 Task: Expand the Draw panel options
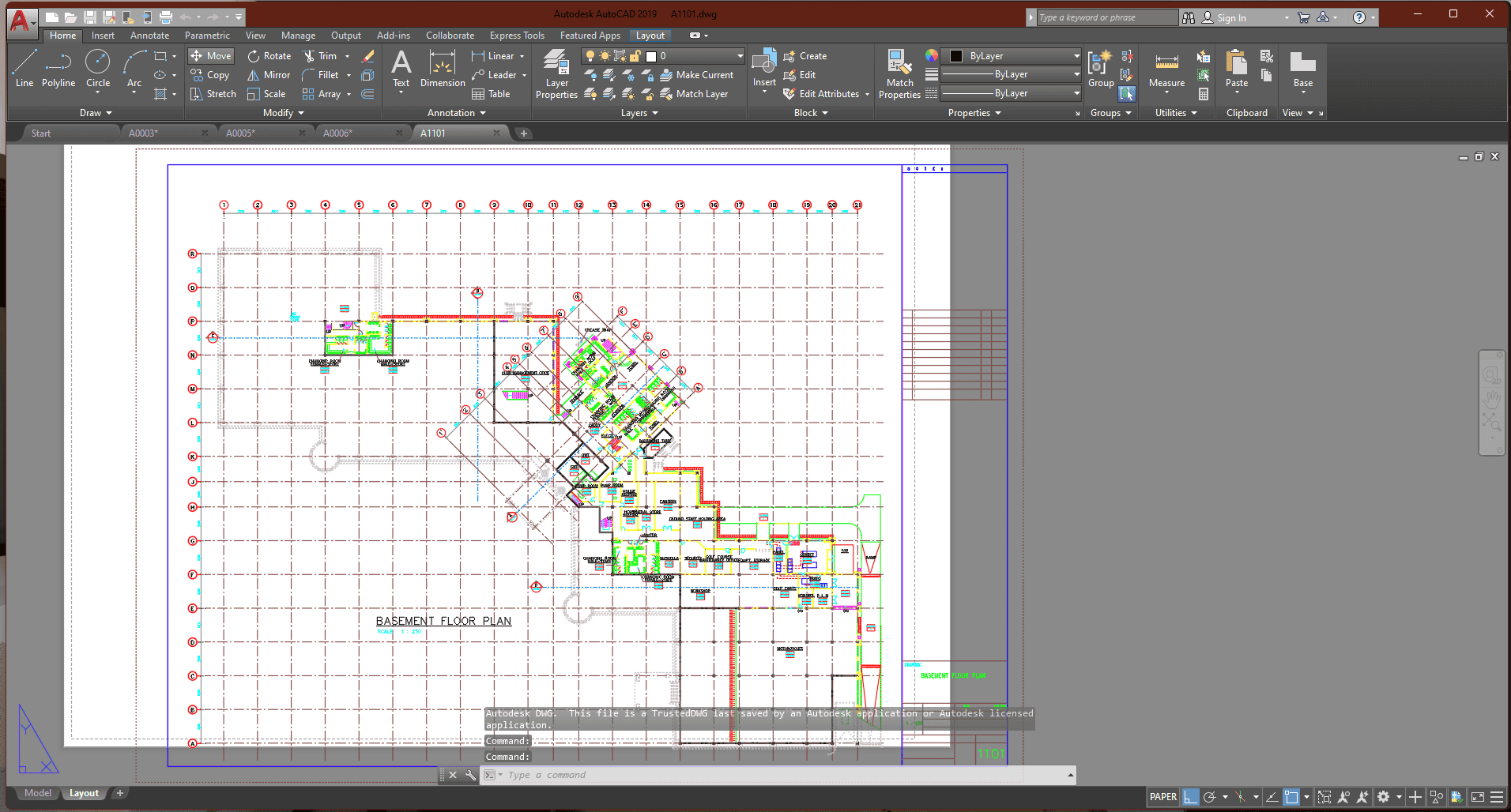(96, 113)
